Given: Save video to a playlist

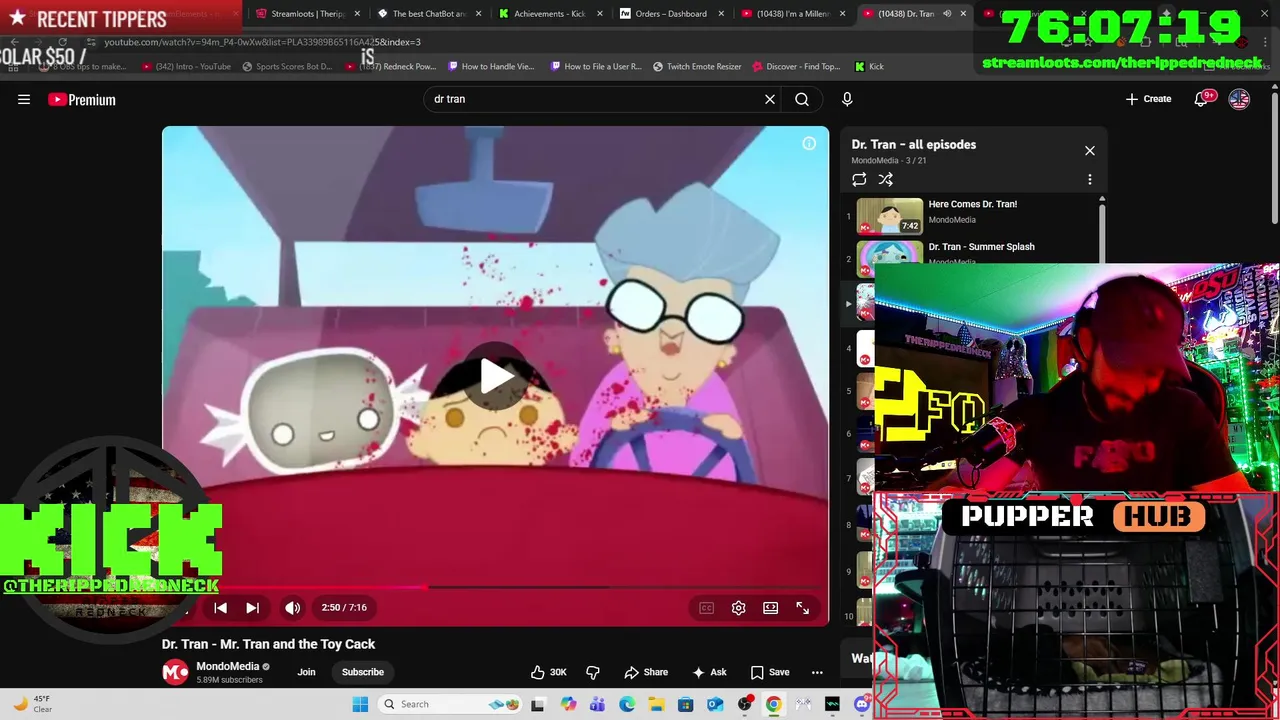Looking at the screenshot, I should coord(770,672).
